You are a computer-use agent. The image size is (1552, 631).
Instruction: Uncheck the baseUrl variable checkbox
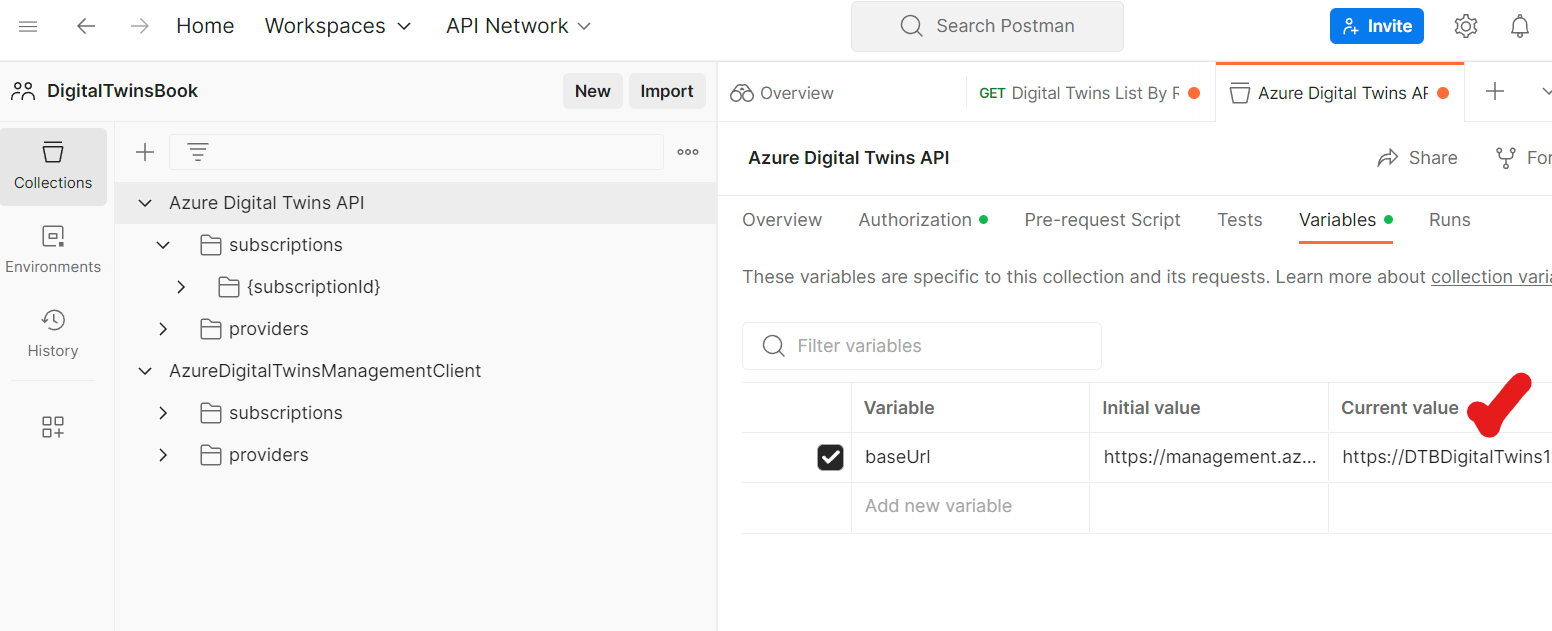click(830, 458)
